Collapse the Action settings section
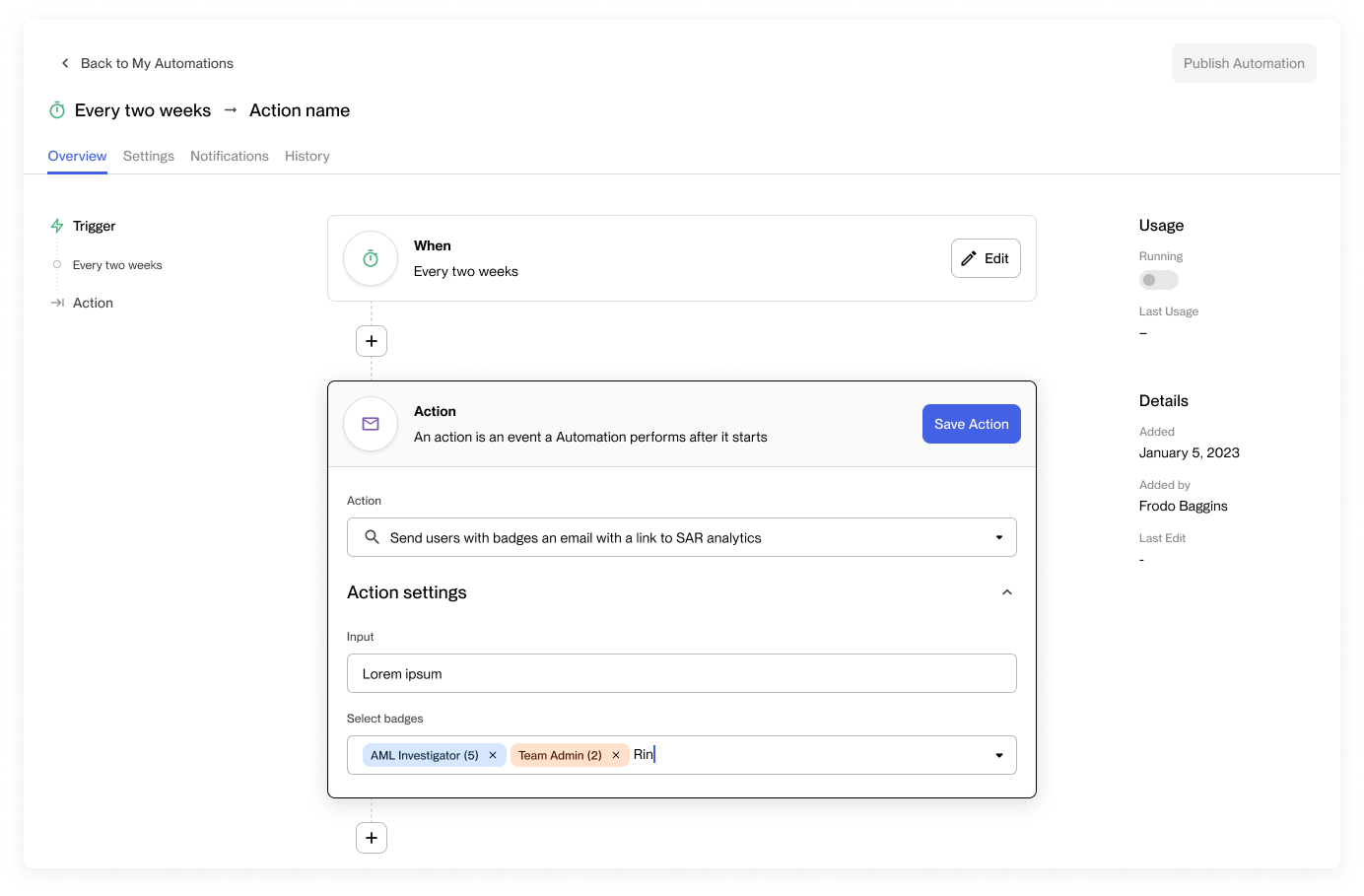1364x896 pixels. pyautogui.click(x=1006, y=592)
